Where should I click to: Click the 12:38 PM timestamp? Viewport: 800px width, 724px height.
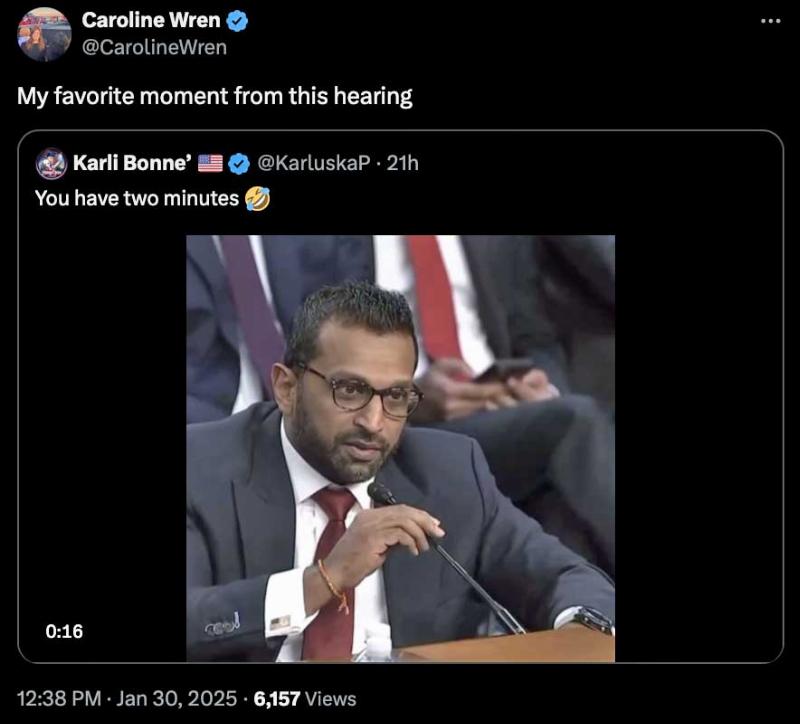coord(59,698)
